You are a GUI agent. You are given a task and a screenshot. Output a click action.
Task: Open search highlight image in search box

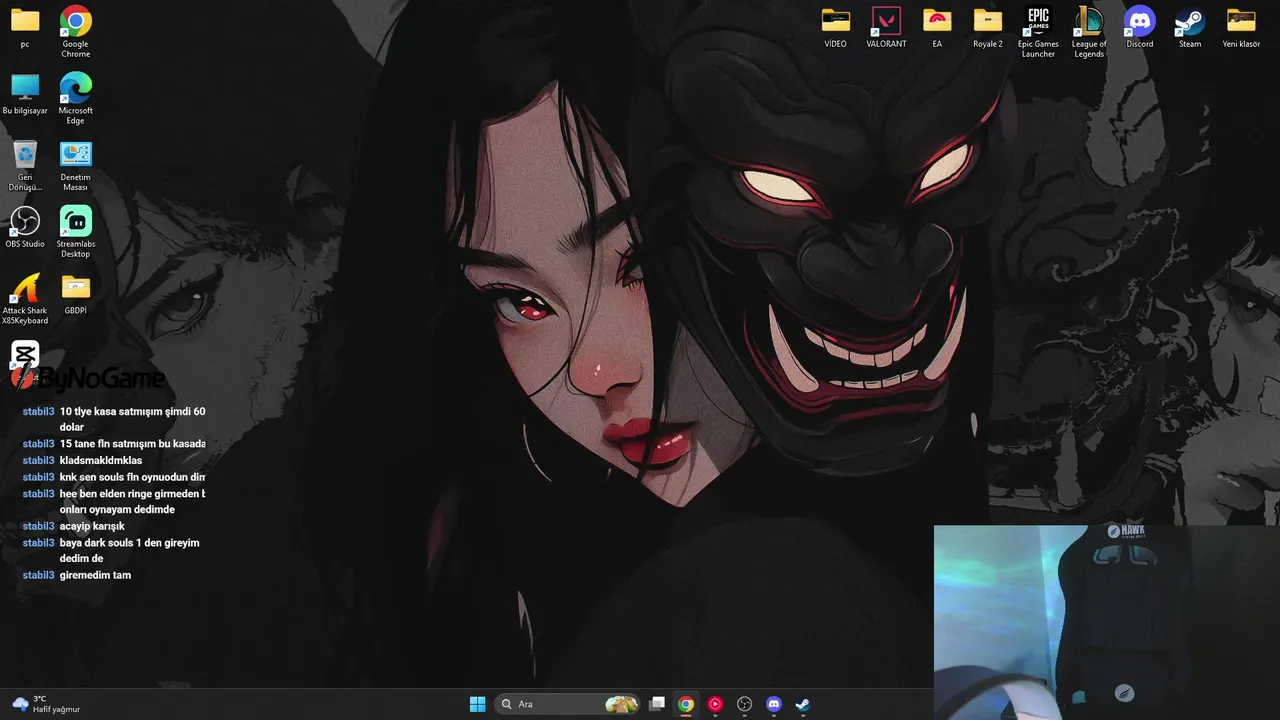coord(621,704)
